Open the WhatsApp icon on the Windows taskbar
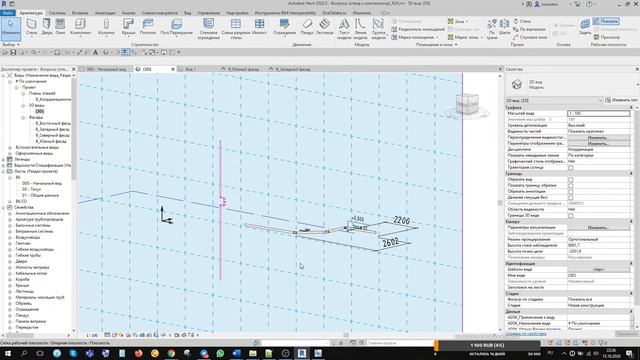Viewport: 640px width, 360px height. (x=220, y=353)
